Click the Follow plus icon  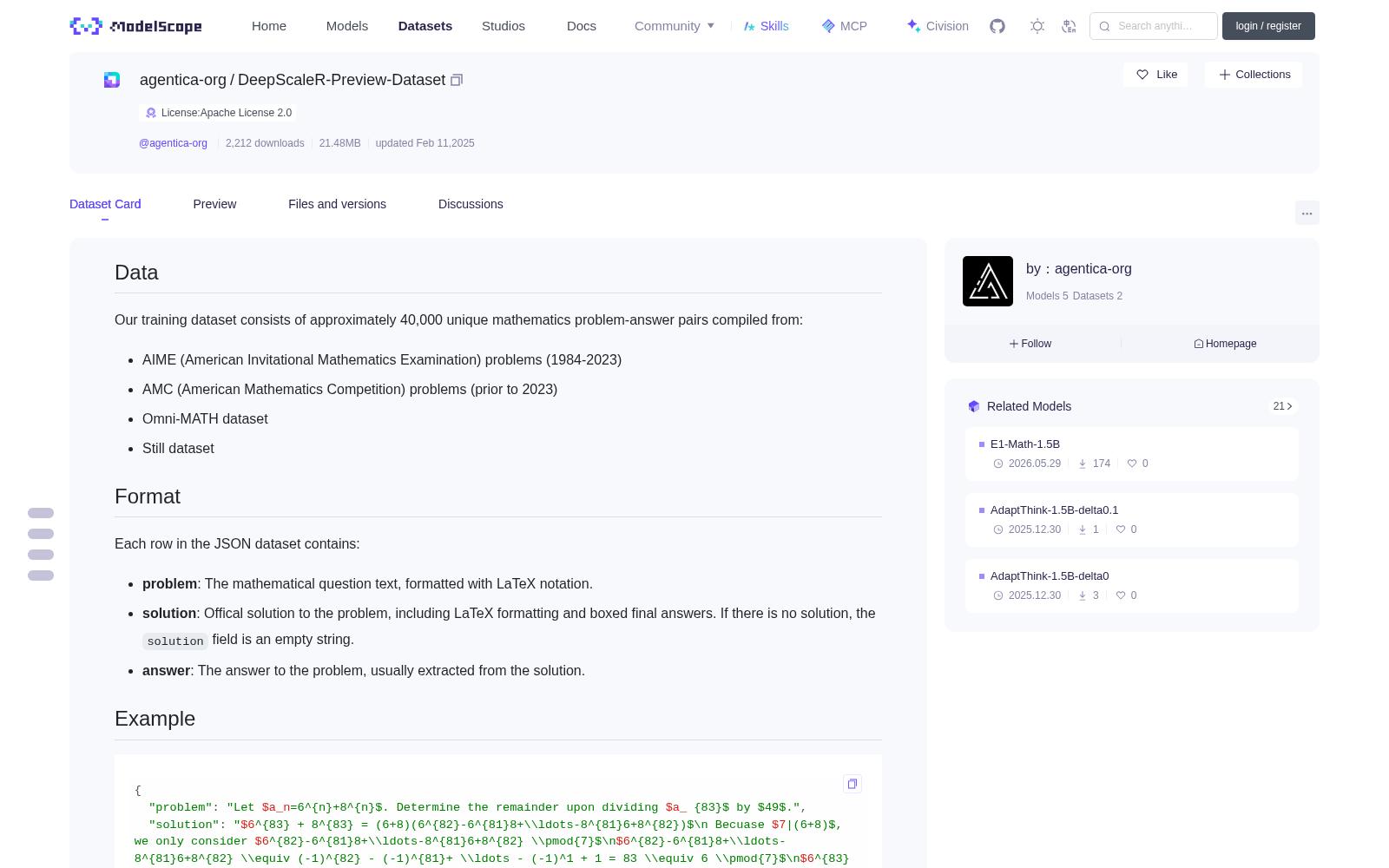(x=1014, y=344)
